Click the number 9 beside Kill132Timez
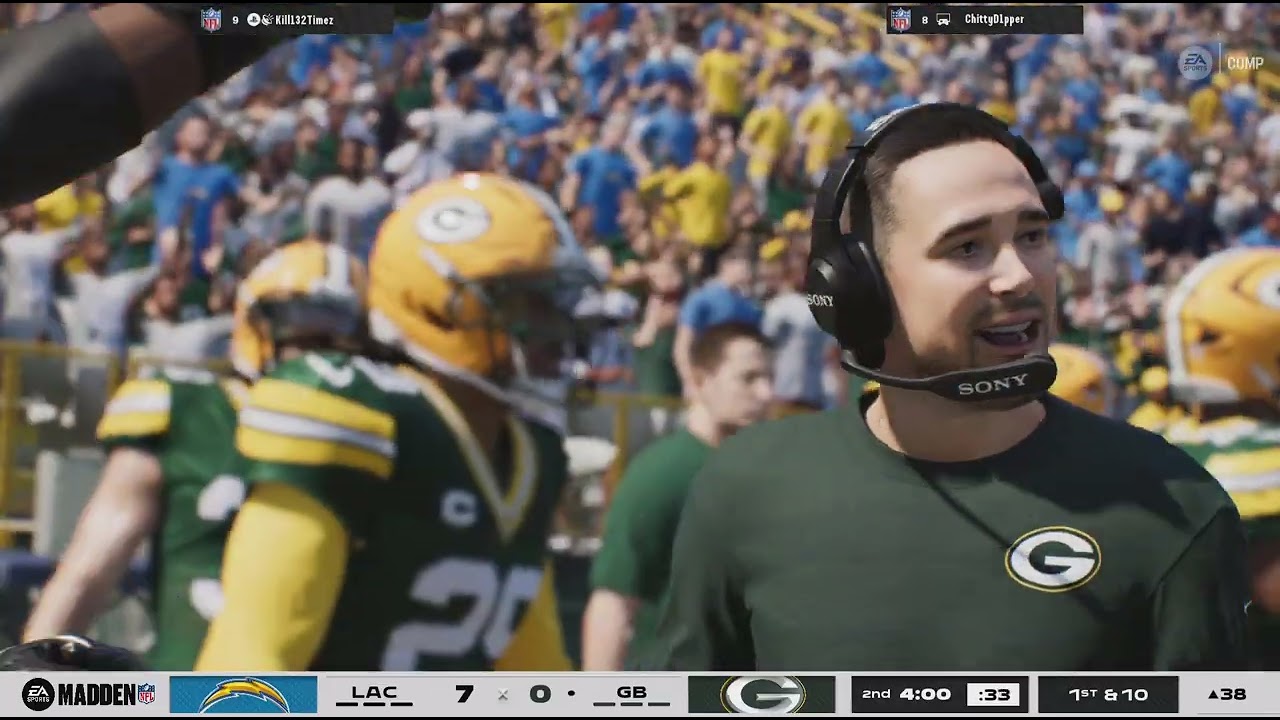The width and height of the screenshot is (1280, 720). (235, 20)
